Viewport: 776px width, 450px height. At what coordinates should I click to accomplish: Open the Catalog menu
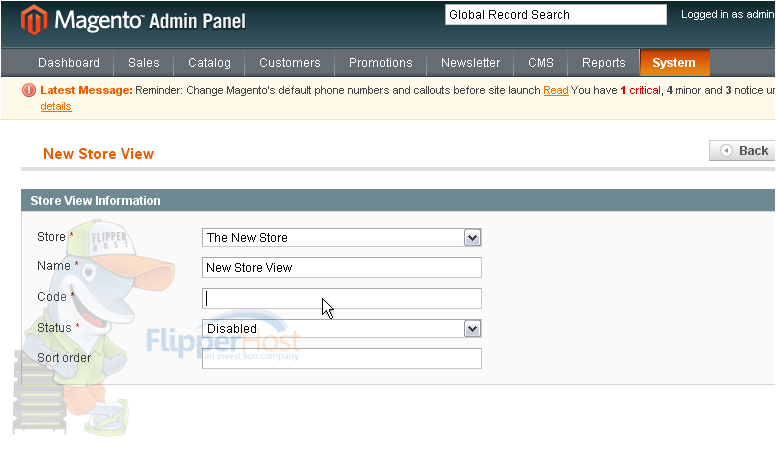pyautogui.click(x=209, y=63)
